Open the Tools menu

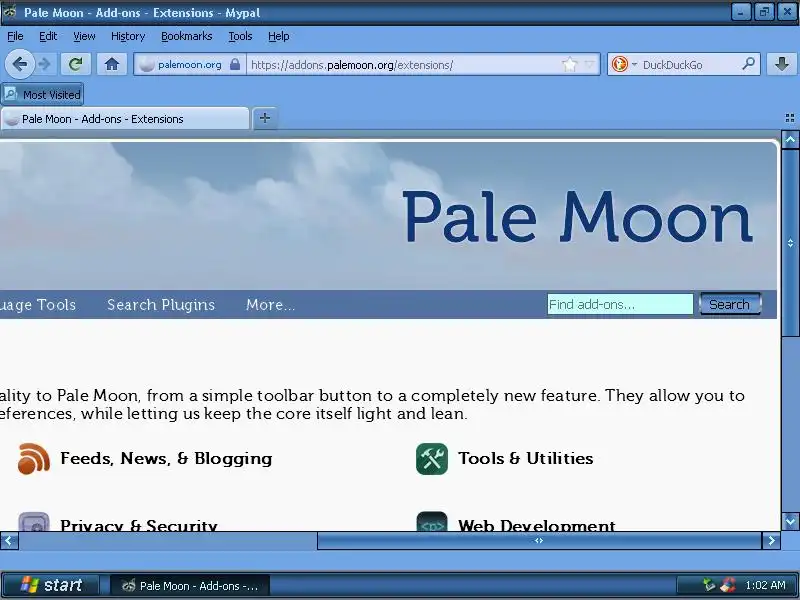pyautogui.click(x=240, y=36)
